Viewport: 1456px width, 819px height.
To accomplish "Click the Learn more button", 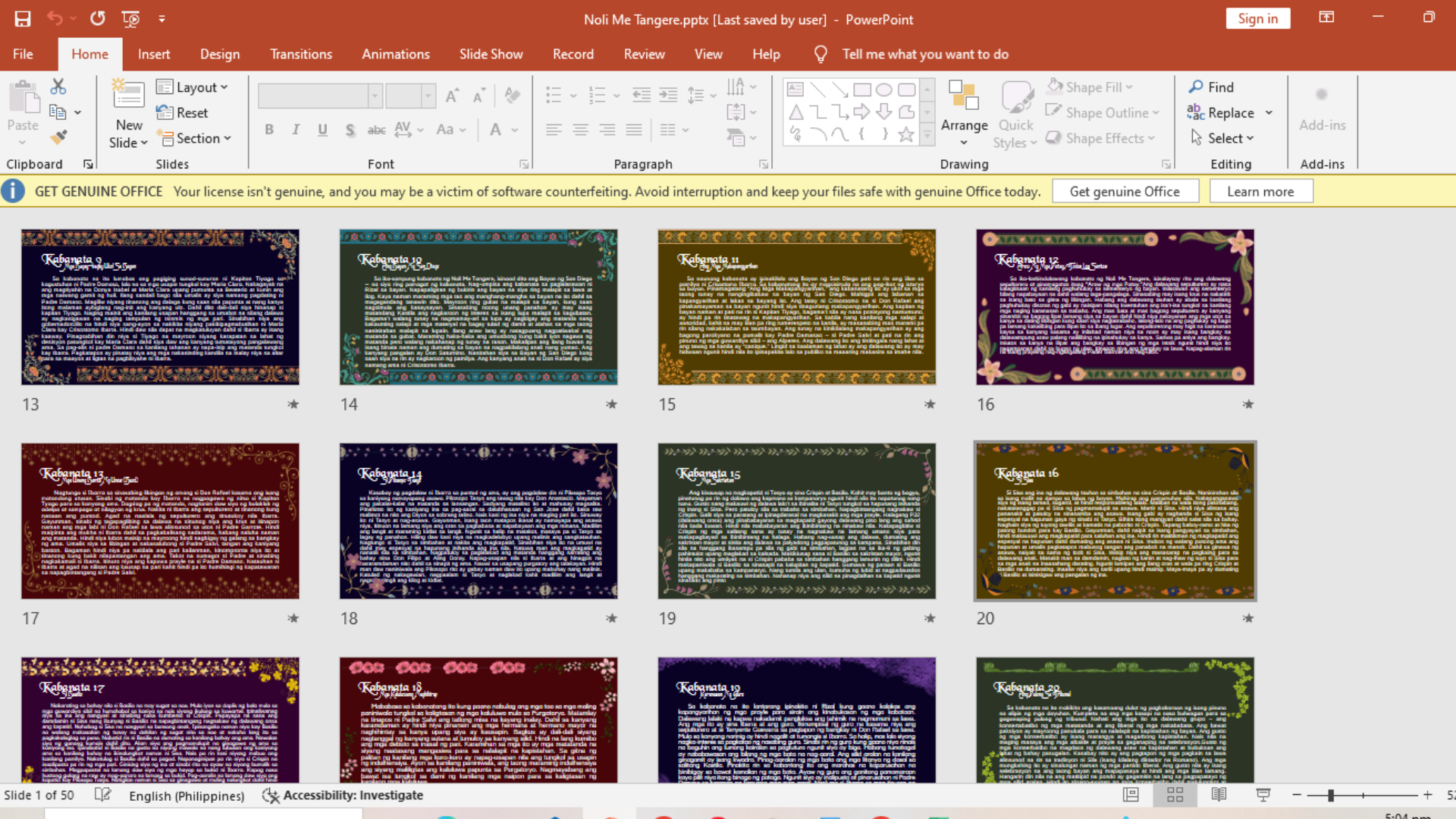I will 1260,191.
